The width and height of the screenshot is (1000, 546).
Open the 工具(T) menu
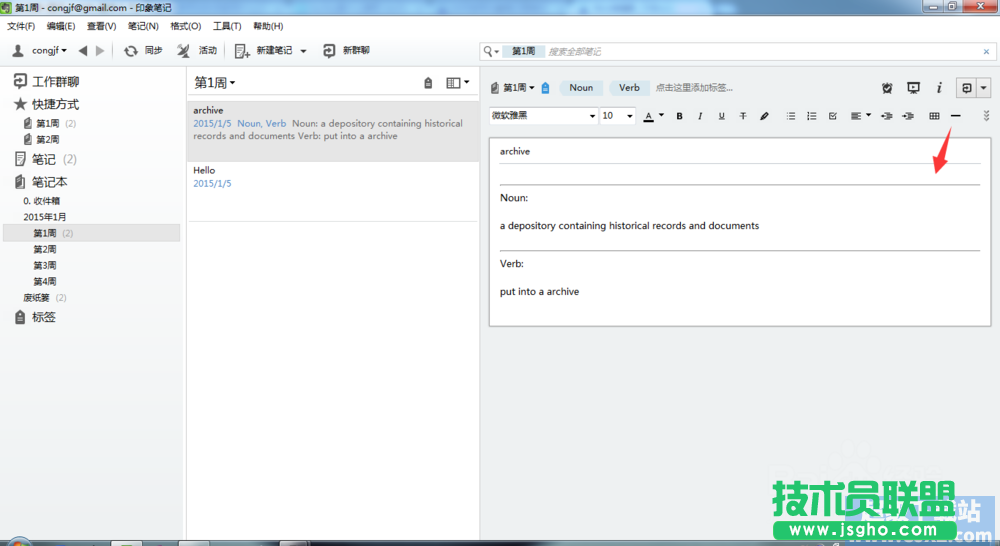227,26
